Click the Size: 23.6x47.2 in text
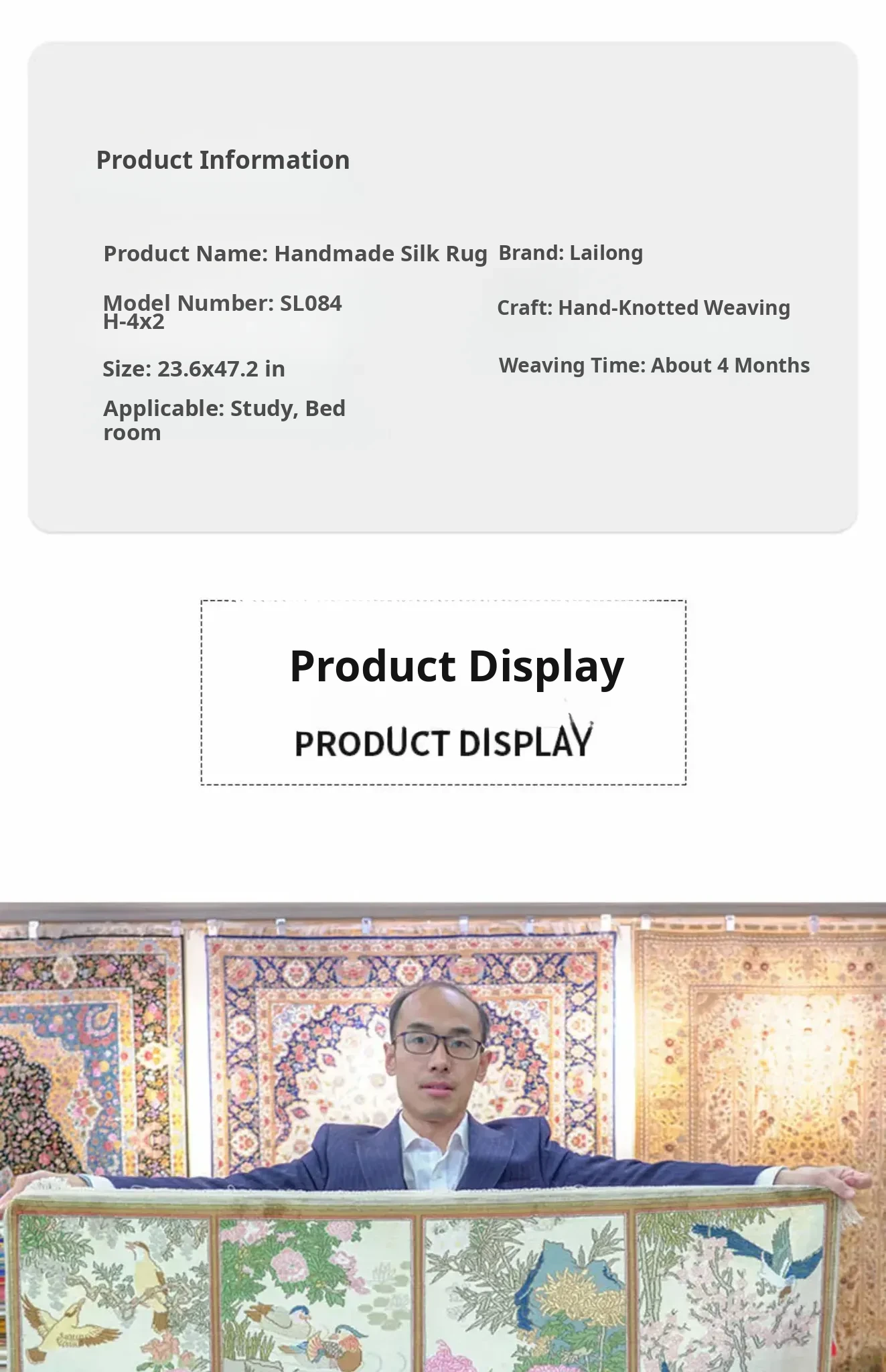 click(x=194, y=368)
